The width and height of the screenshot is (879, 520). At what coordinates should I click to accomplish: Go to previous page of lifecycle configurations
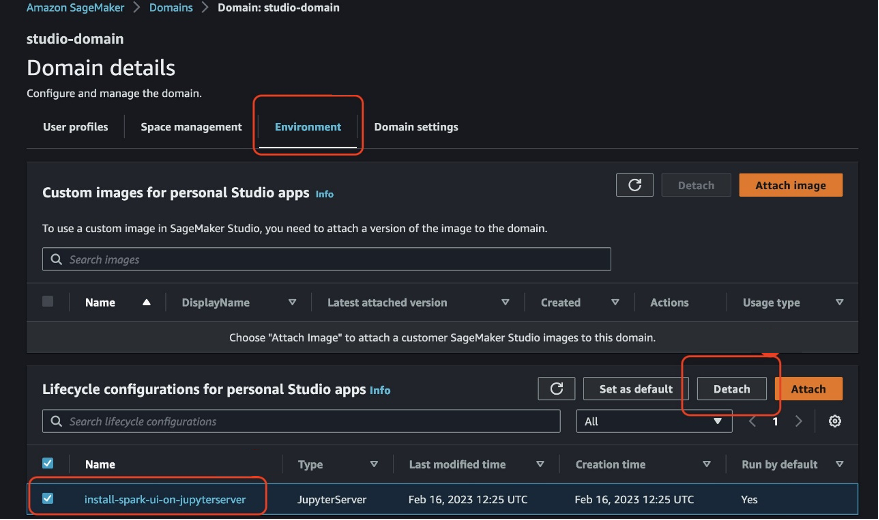pyautogui.click(x=754, y=422)
